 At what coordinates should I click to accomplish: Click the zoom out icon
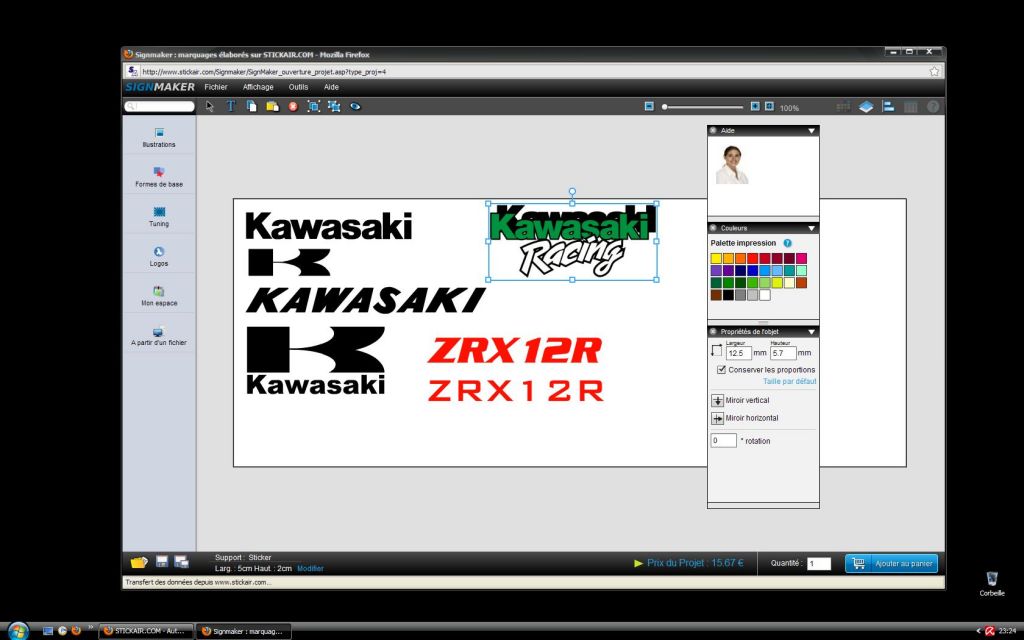(649, 106)
